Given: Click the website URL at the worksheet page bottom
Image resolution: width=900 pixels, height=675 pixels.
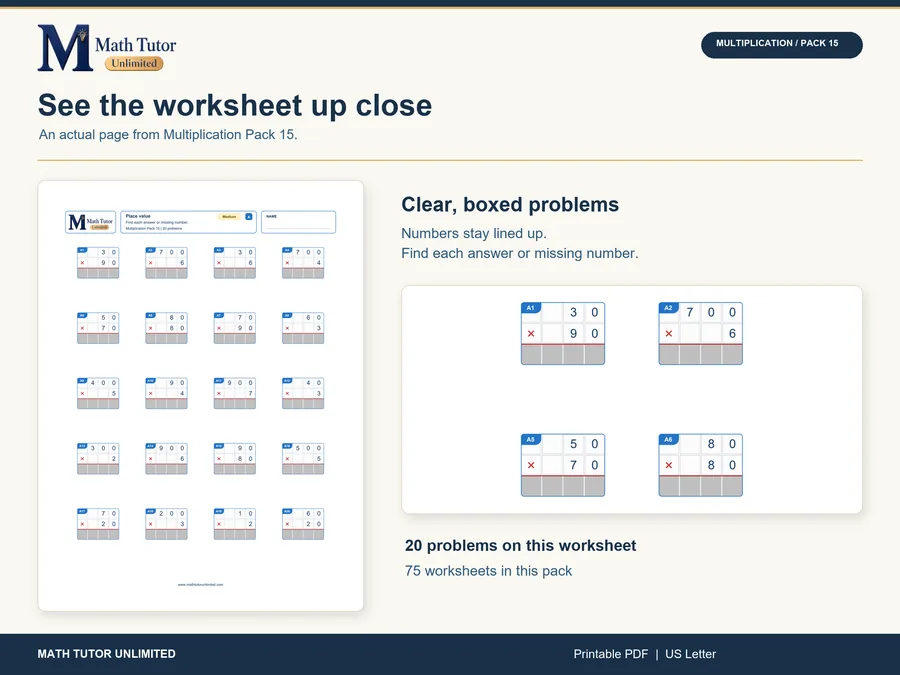Looking at the screenshot, I should [x=200, y=584].
